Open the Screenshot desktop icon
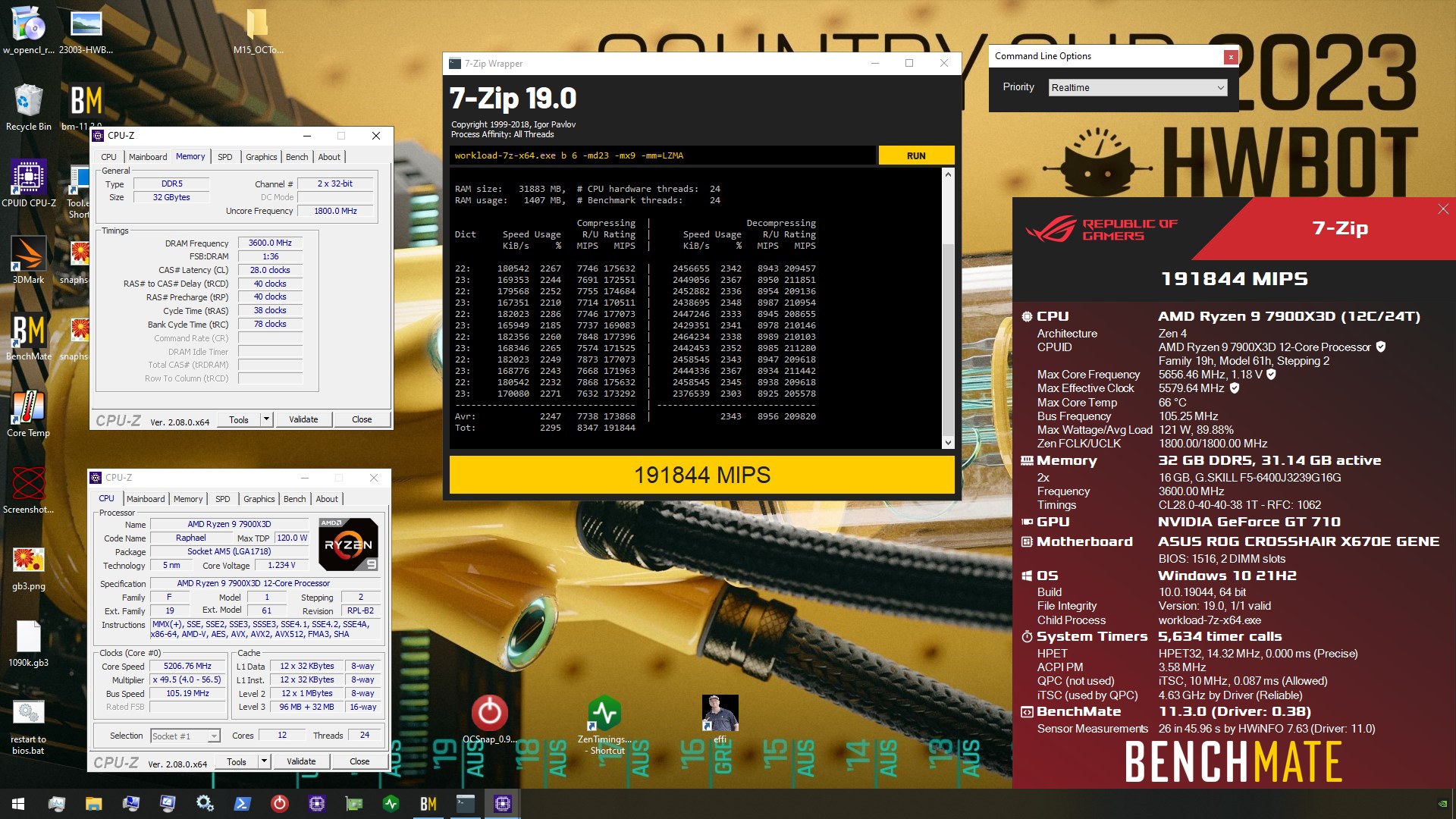1456x819 pixels. coord(29,484)
